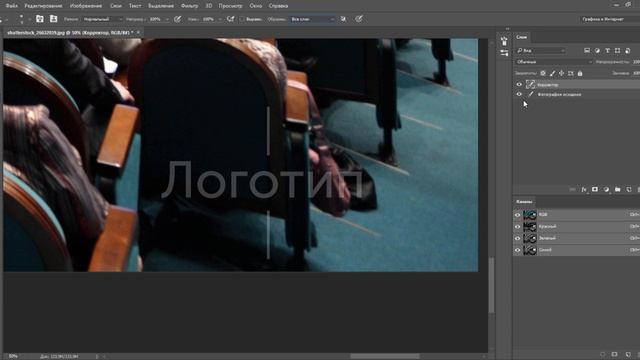Open the Изображение menu

[x=86, y=6]
